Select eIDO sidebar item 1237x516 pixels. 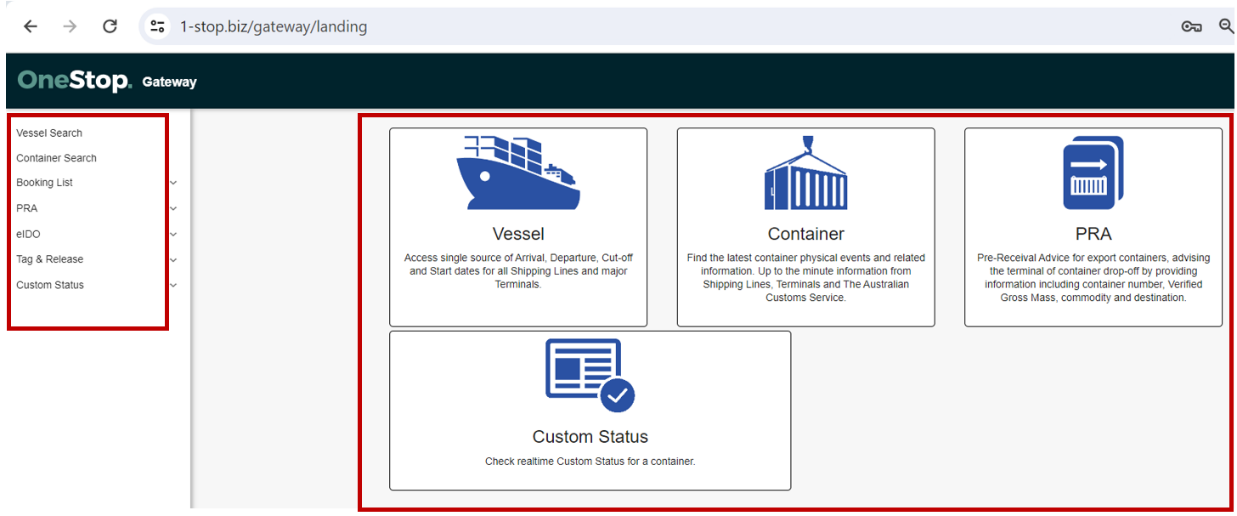[27, 234]
